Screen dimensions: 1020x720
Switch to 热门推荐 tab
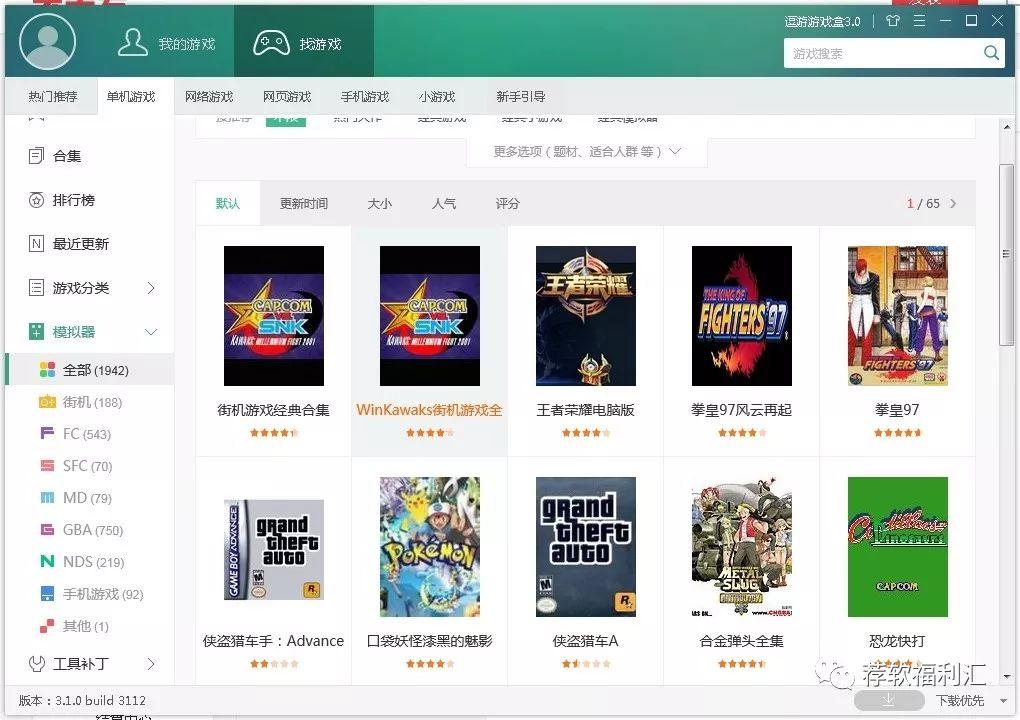tap(52, 96)
